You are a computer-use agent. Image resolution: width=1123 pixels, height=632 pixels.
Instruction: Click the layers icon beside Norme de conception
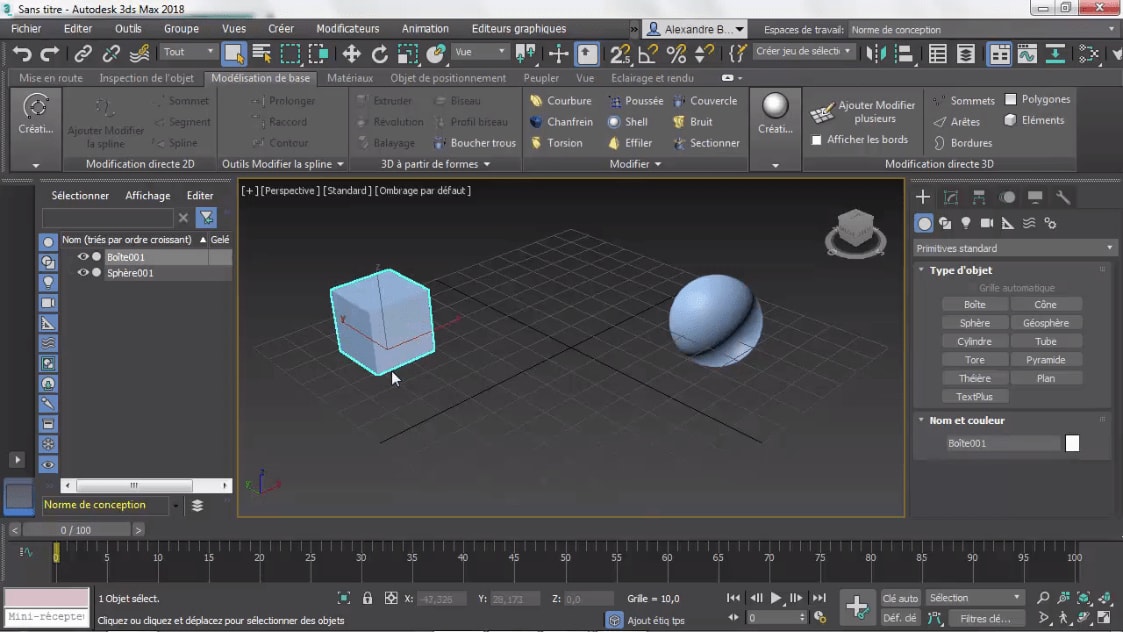(x=197, y=506)
